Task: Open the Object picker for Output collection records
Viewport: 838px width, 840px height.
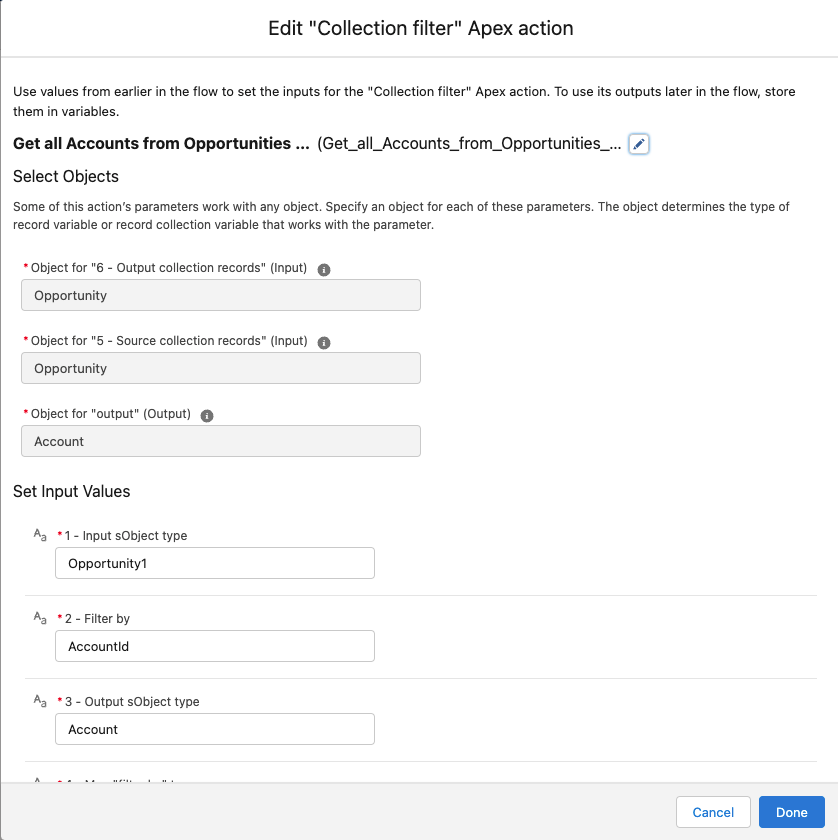Action: pyautogui.click(x=220, y=295)
